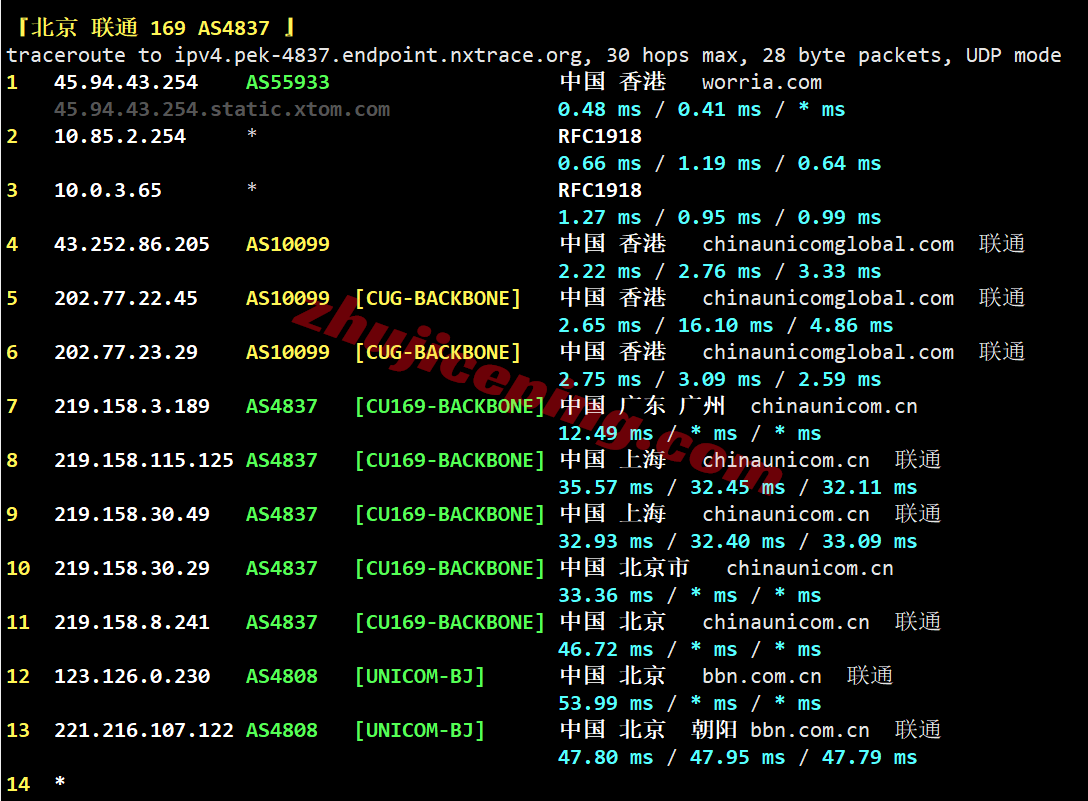Screen dimensions: 1088x801
Task: Click latency value 16.10 ms
Action: 725,326
